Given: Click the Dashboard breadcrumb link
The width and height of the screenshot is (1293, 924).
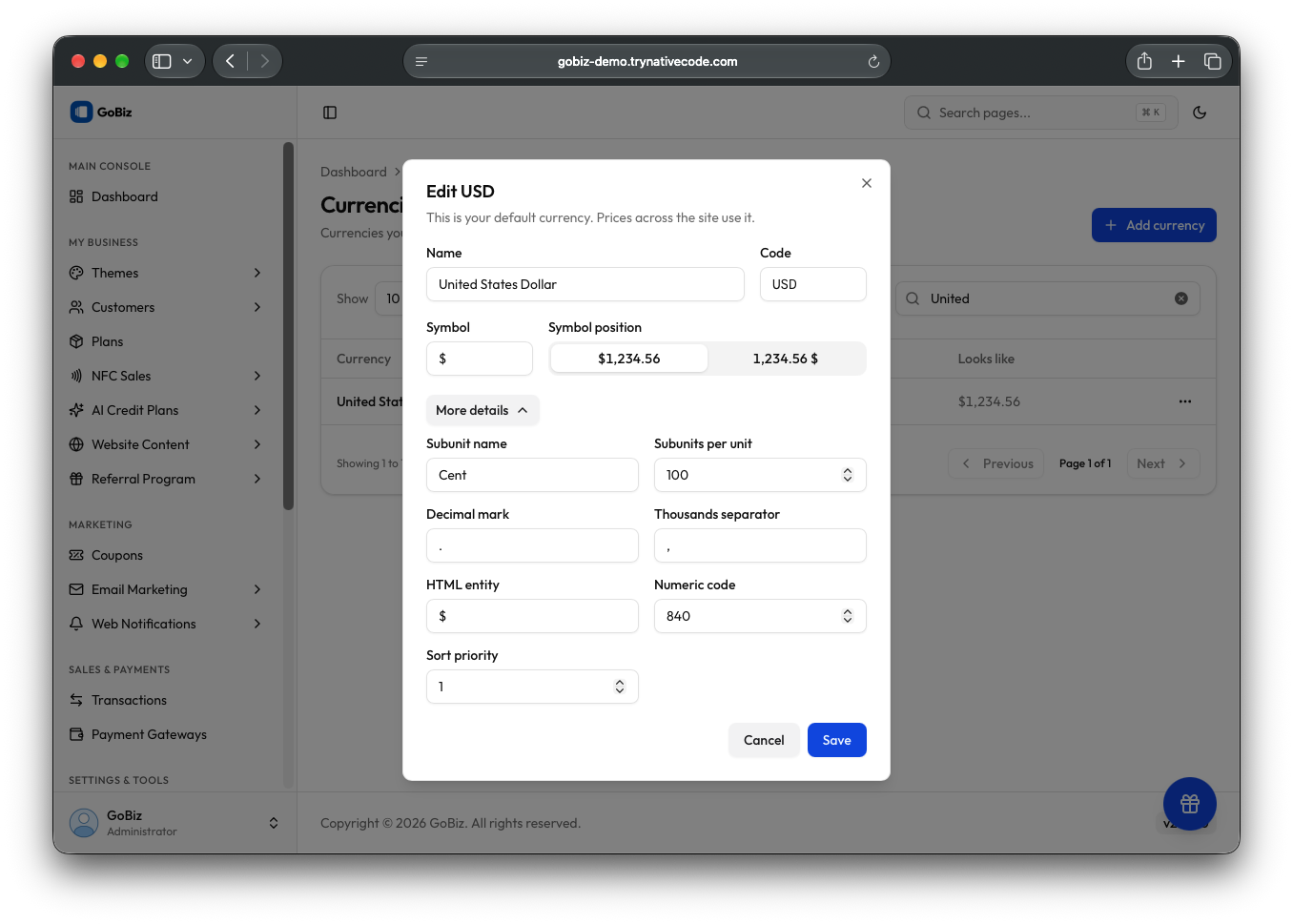Looking at the screenshot, I should pyautogui.click(x=354, y=172).
